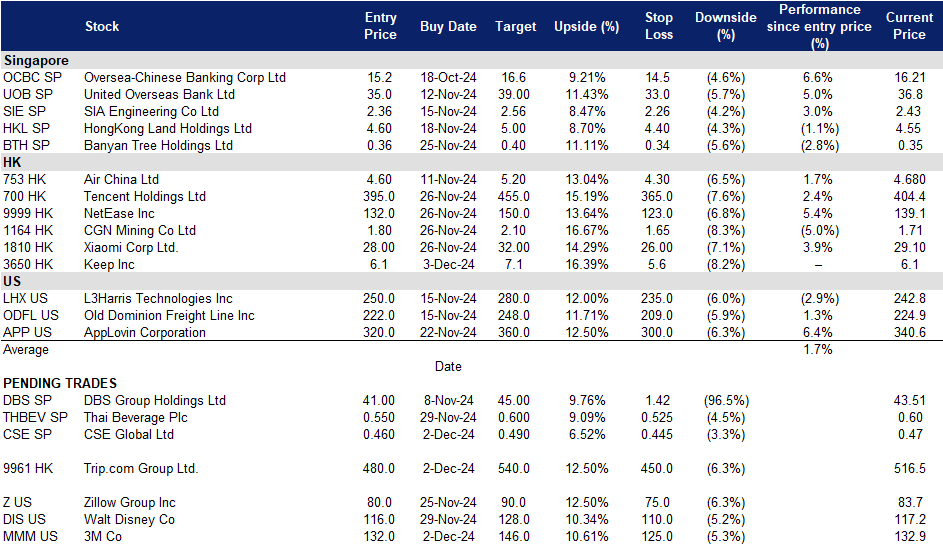Select Tencent target price '455.0'
This screenshot has height=545, width=943.
click(x=514, y=196)
